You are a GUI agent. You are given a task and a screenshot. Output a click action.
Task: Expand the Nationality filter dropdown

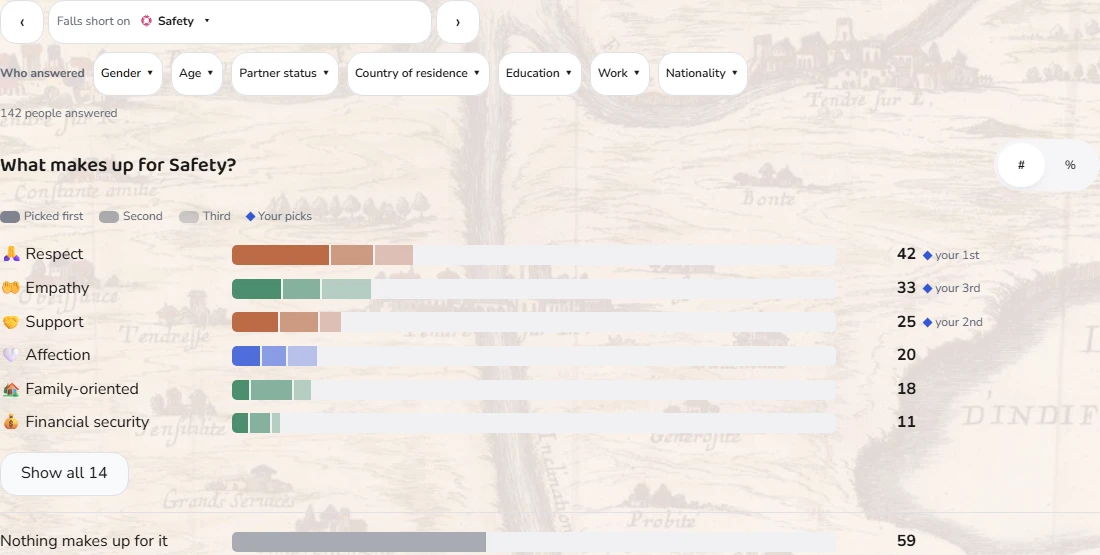[x=702, y=74]
